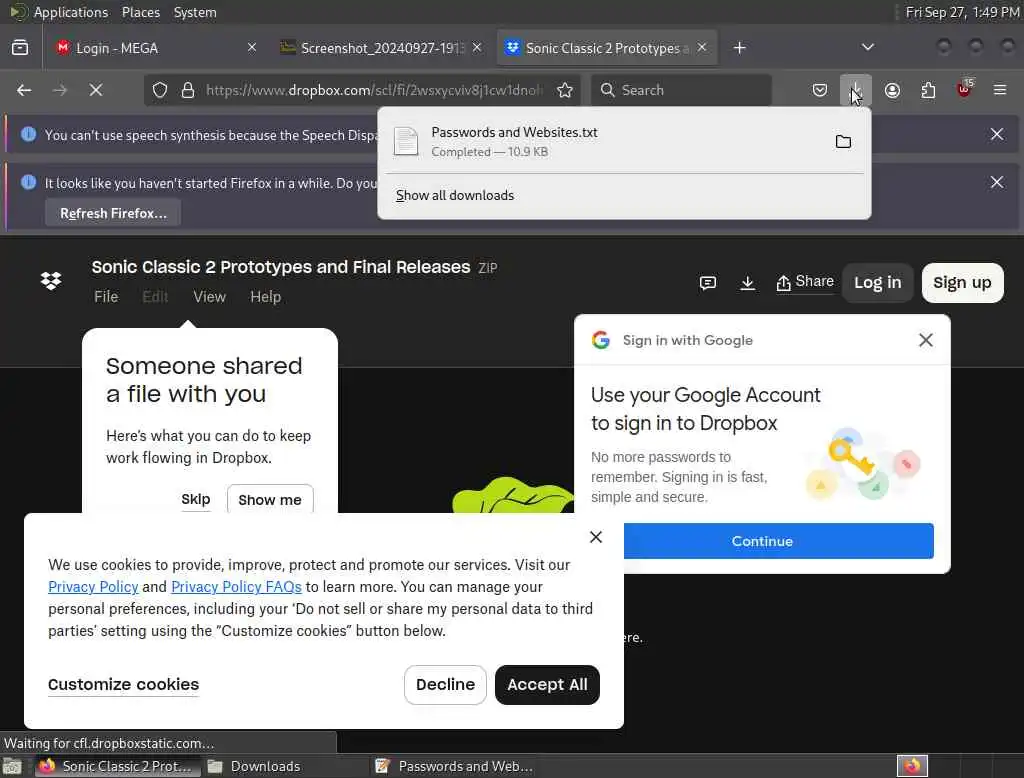Viewport: 1024px width, 778px height.
Task: Open the Save to Pocket icon
Action: [x=820, y=90]
